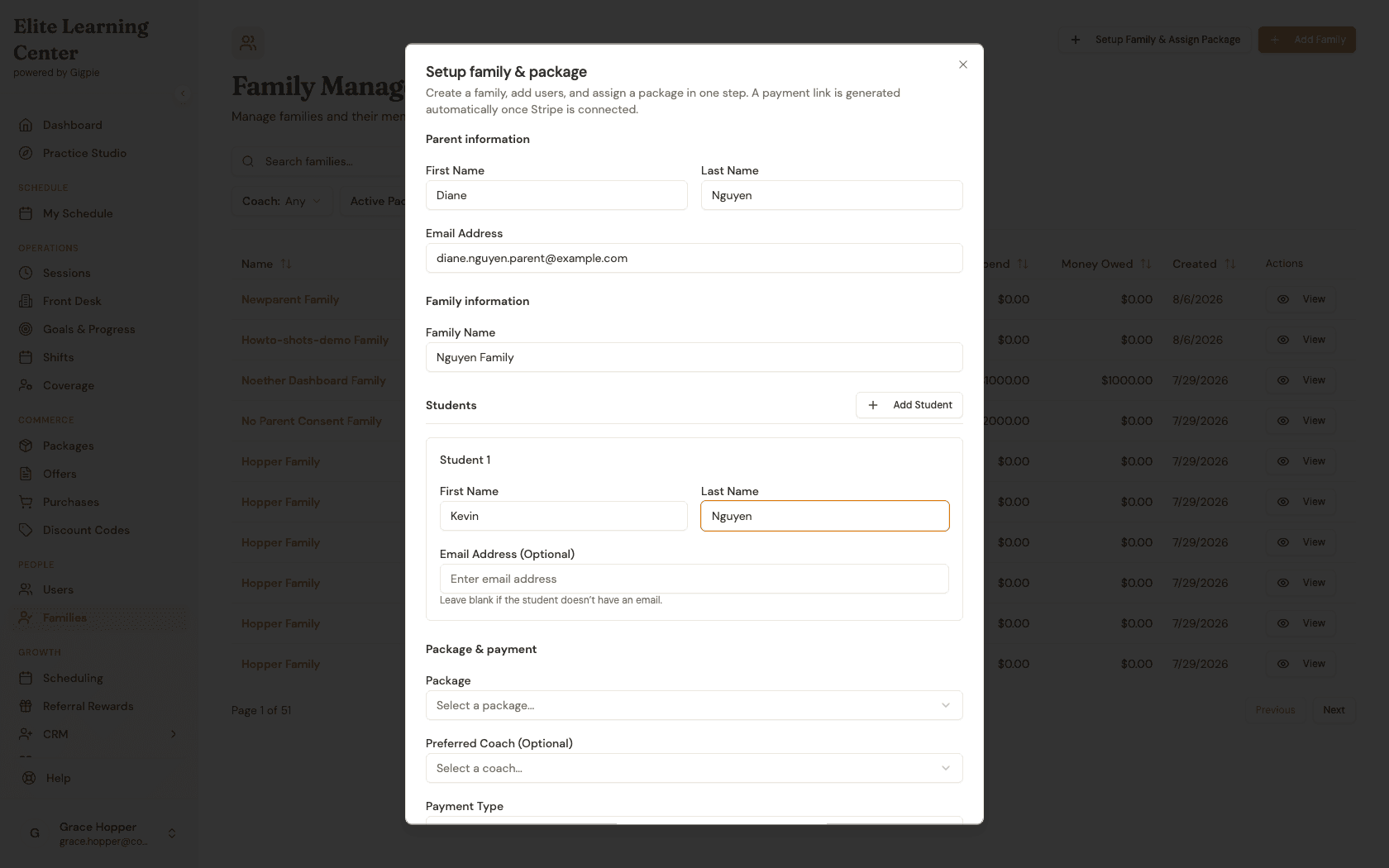
Task: Click the Practice Studio icon
Action: (26, 153)
